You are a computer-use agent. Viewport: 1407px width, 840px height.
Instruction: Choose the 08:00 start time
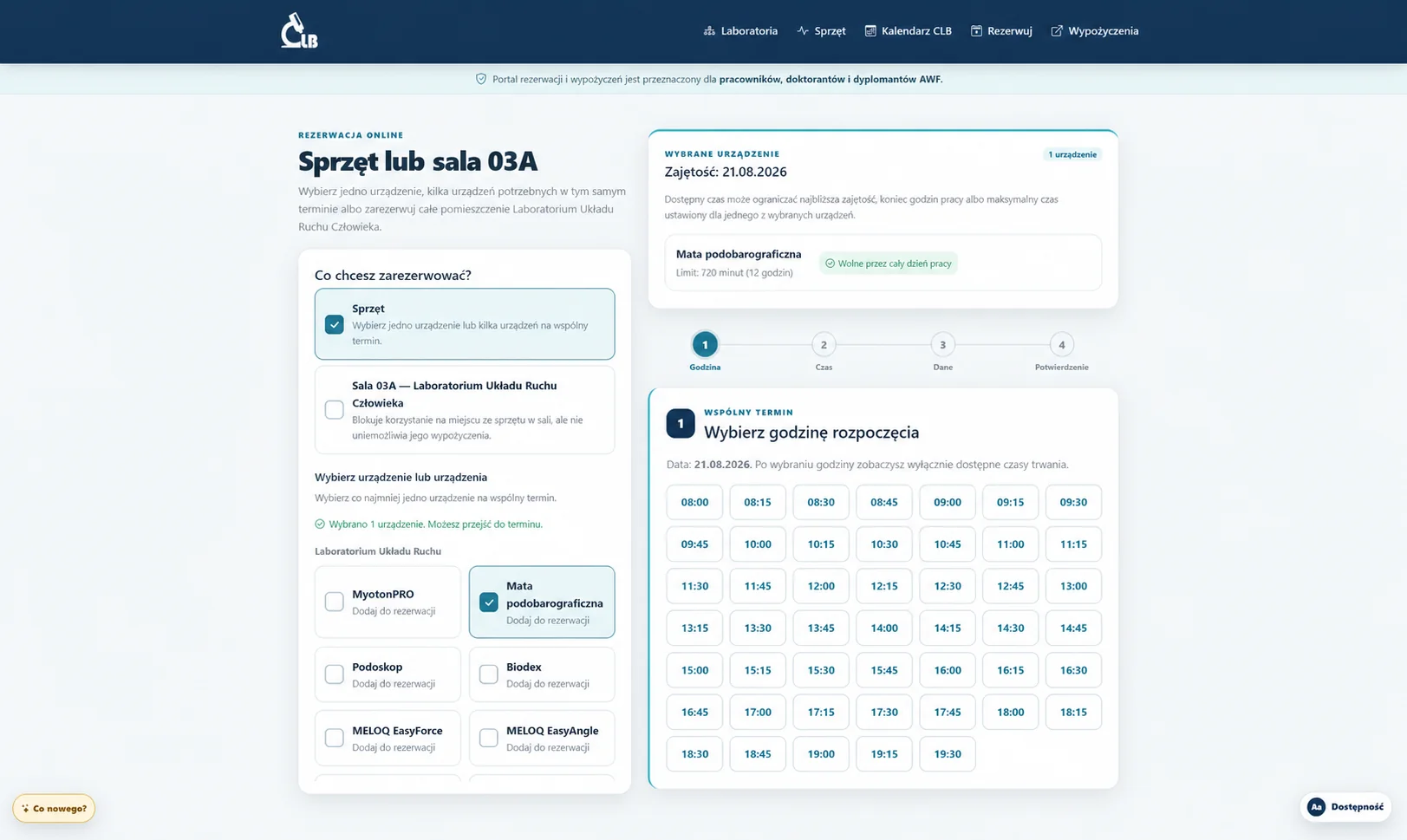[694, 502]
